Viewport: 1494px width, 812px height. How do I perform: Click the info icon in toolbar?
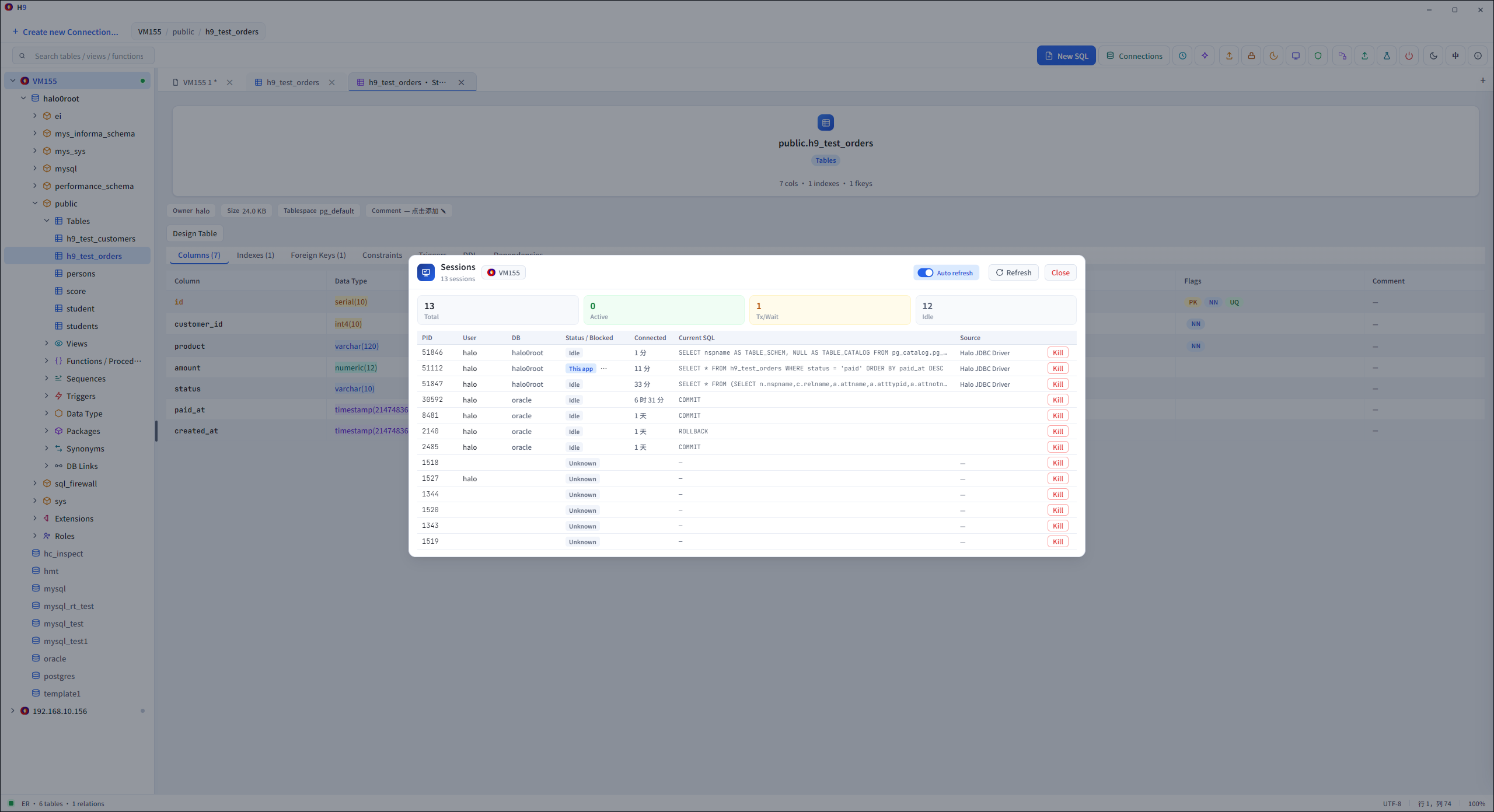click(x=1478, y=56)
